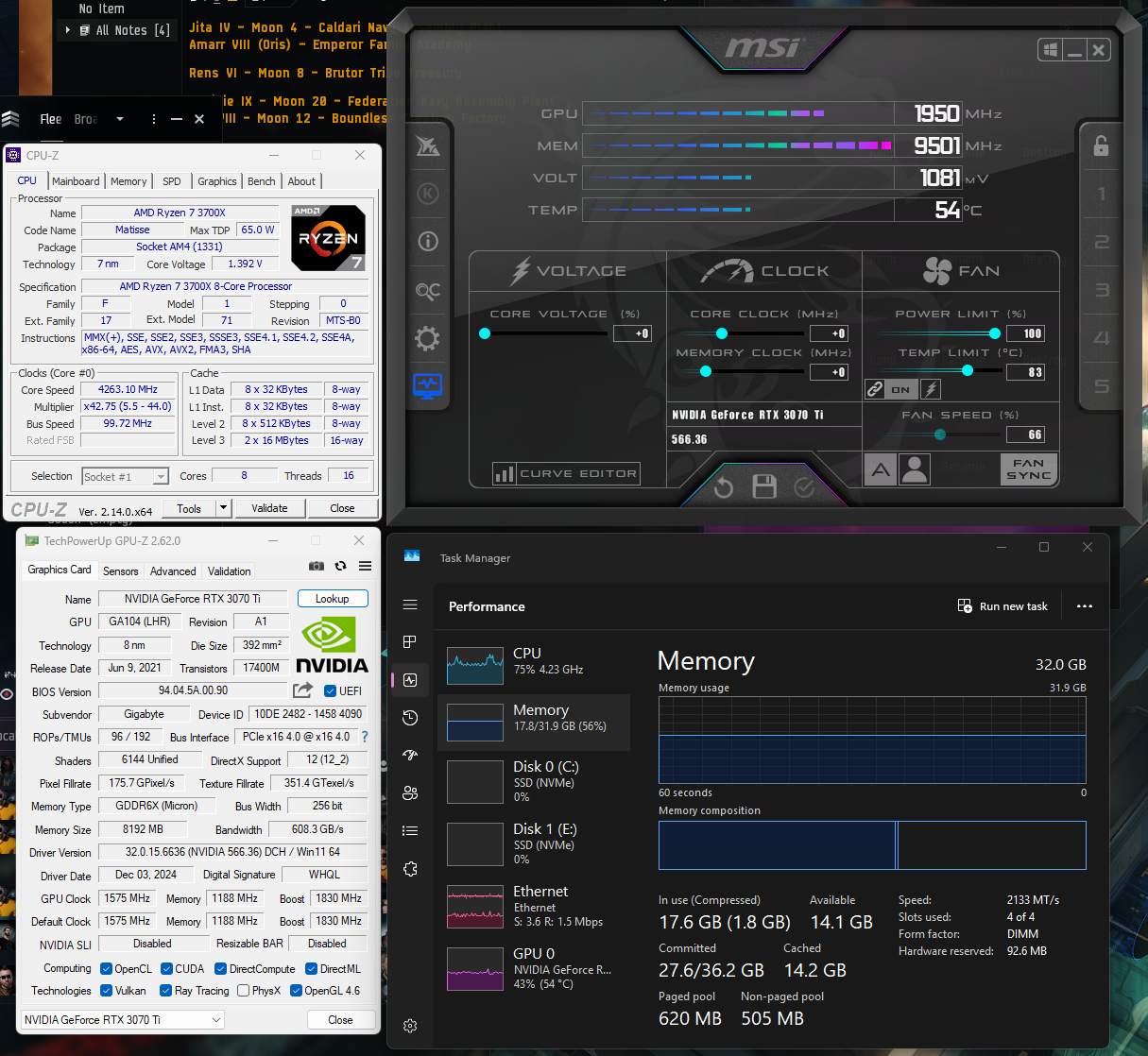Viewport: 1148px width, 1056px height.
Task: Toggle the OpenGL 4.6 checkbox
Action: point(296,991)
